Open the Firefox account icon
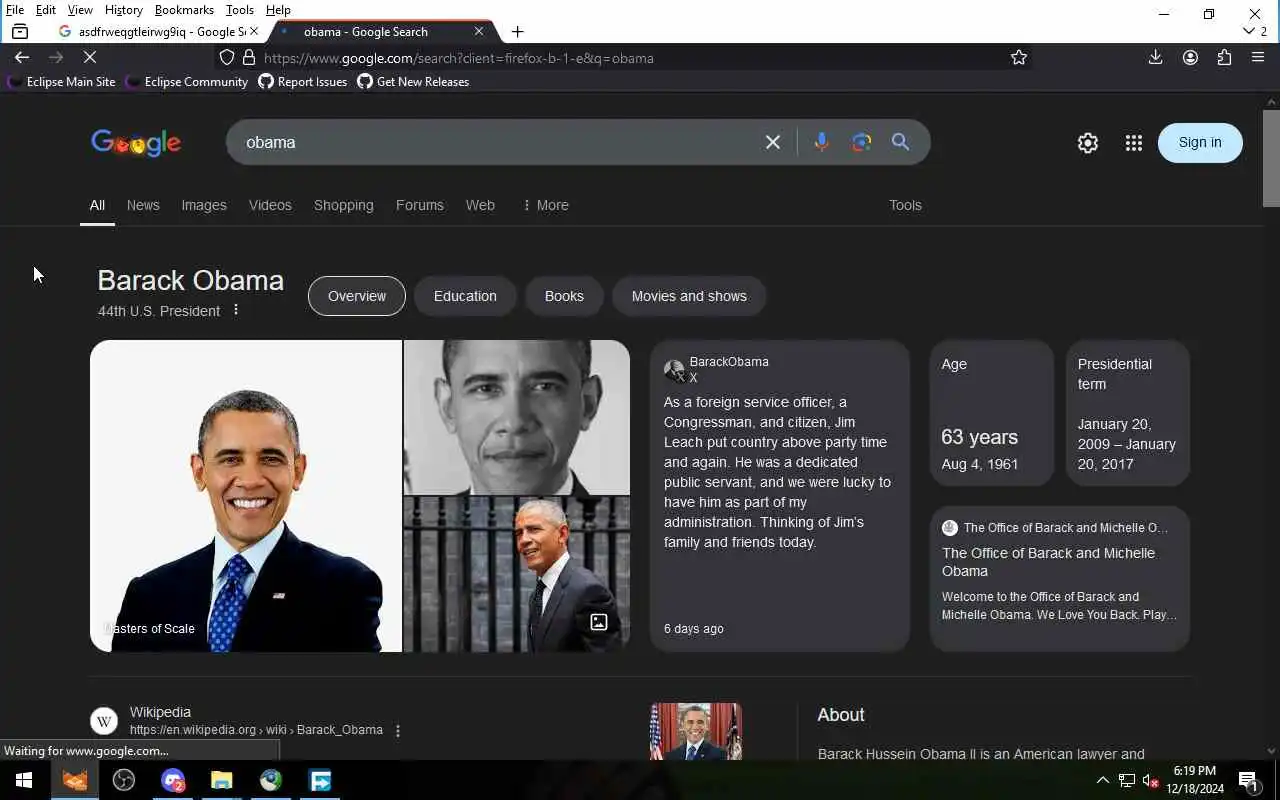Viewport: 1280px width, 800px height. [x=1190, y=58]
